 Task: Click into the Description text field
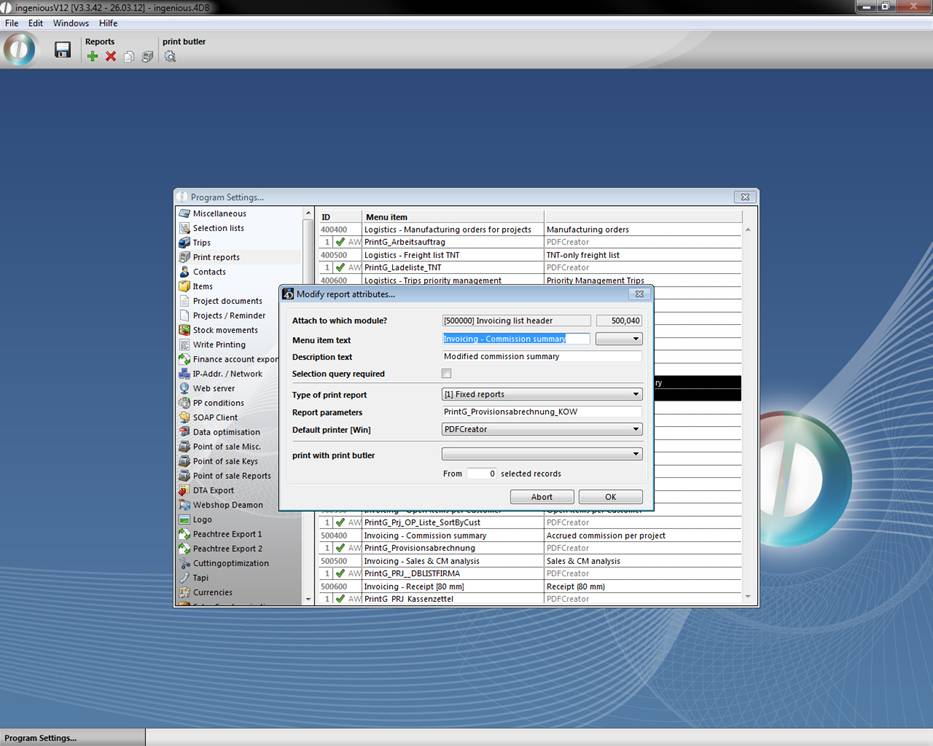pos(541,356)
